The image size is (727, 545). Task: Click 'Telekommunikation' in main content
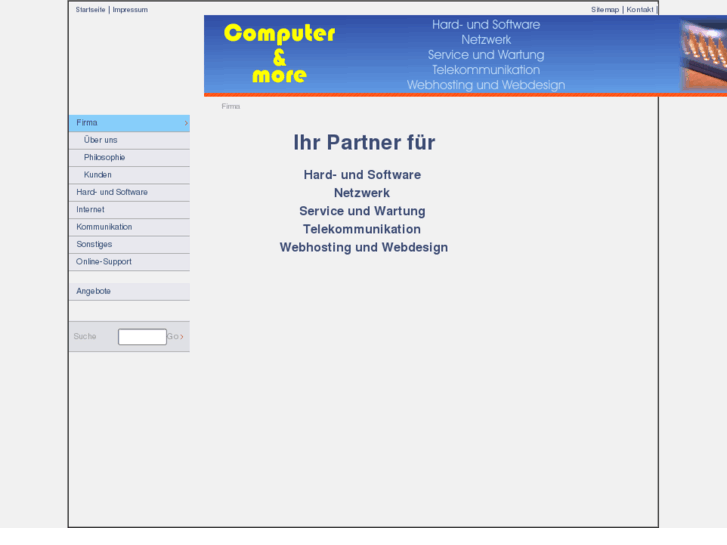click(x=362, y=229)
